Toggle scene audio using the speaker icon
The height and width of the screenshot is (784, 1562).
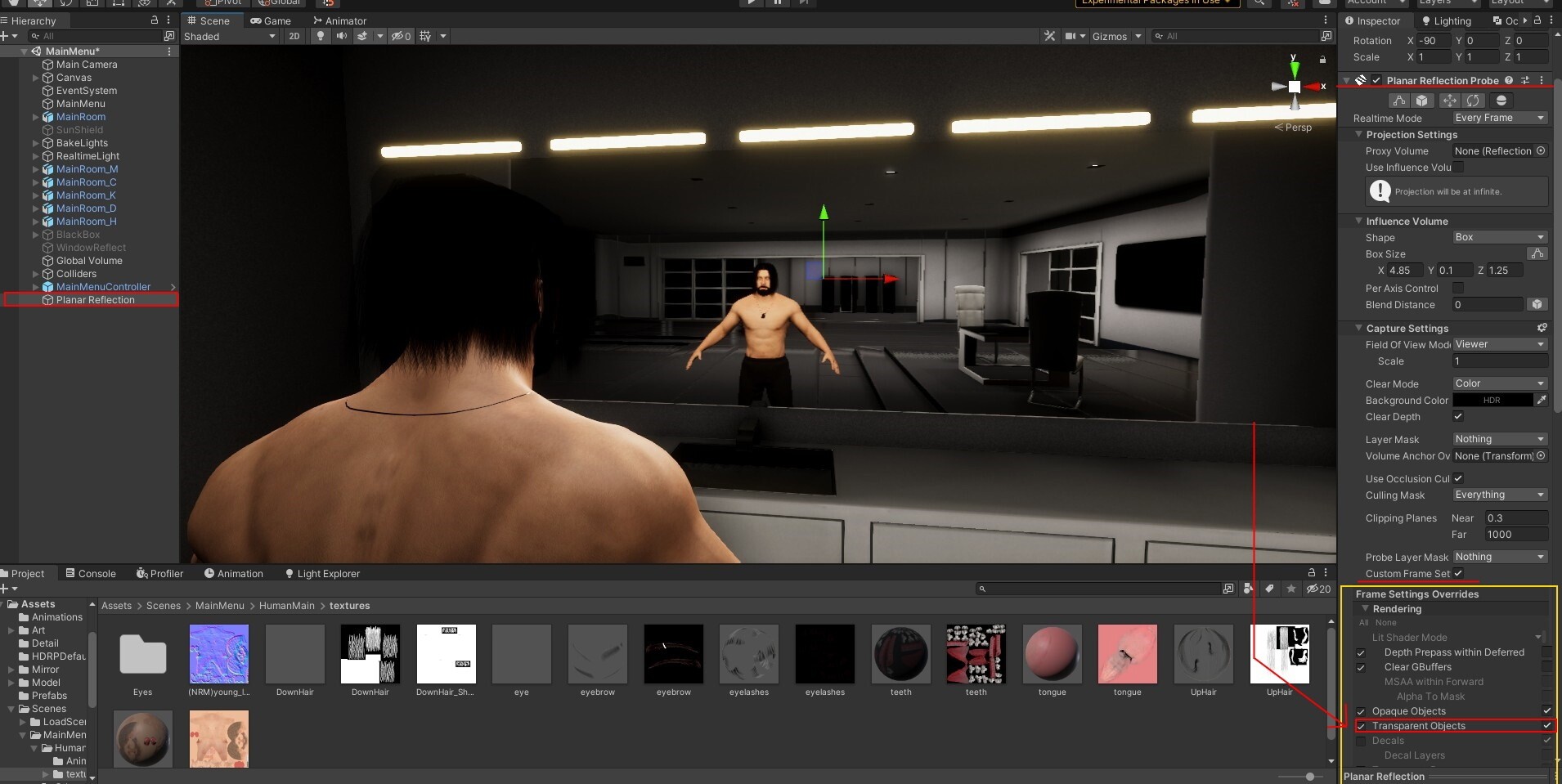pos(340,36)
